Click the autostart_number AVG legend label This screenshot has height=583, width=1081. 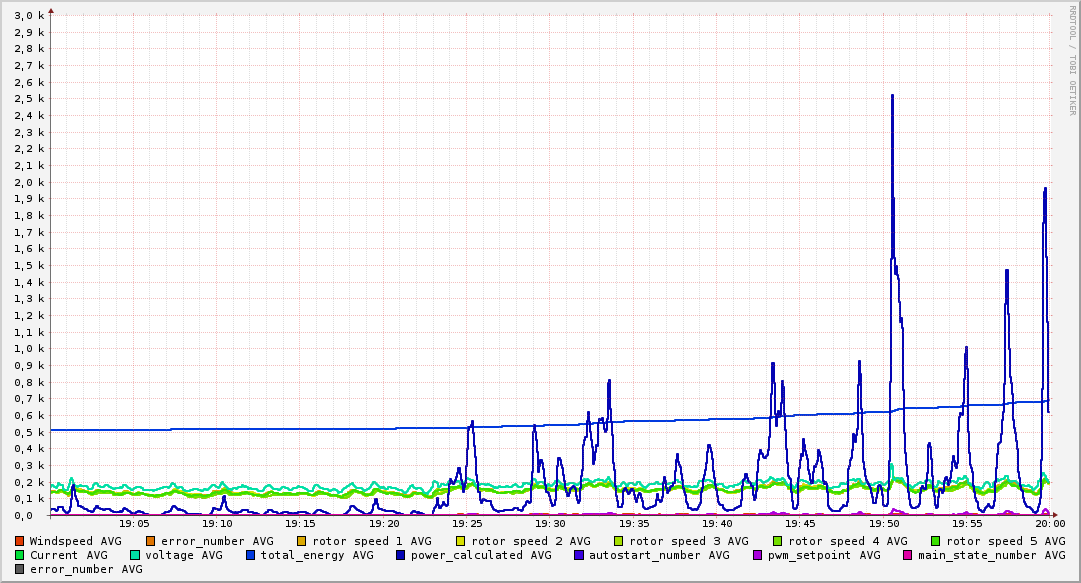coord(659,555)
